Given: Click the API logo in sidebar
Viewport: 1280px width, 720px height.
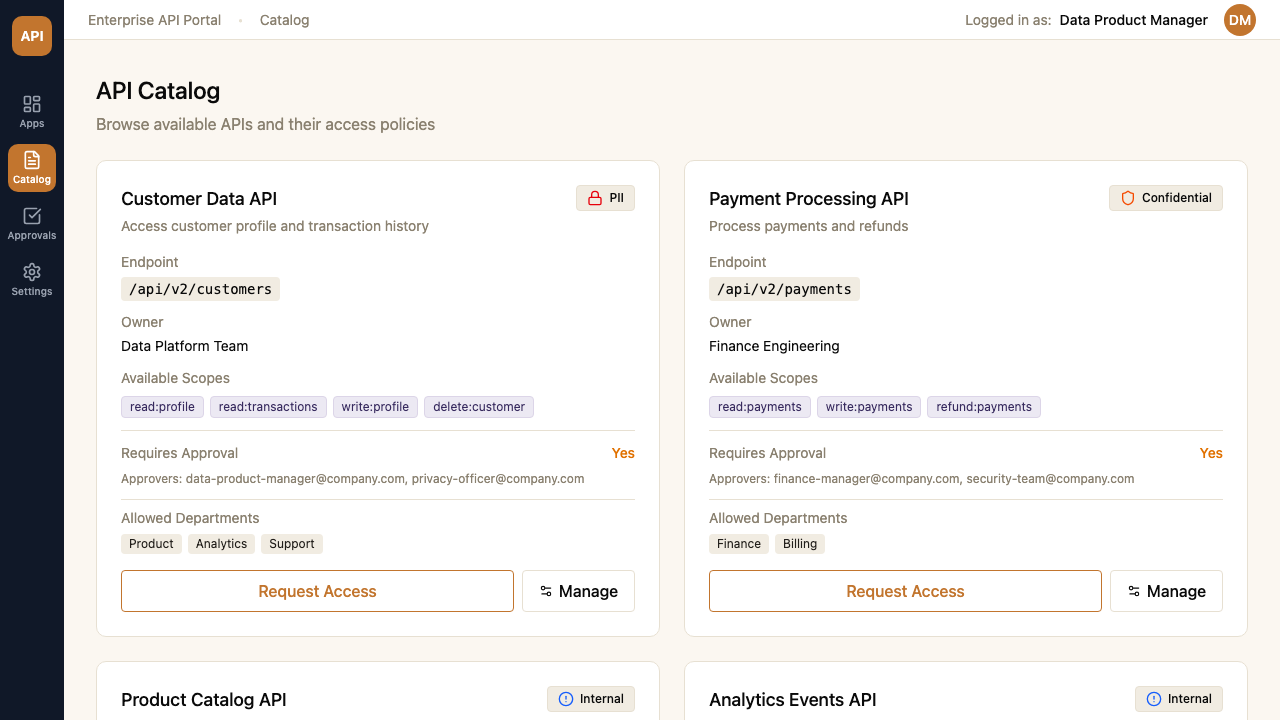Looking at the screenshot, I should click(x=32, y=36).
